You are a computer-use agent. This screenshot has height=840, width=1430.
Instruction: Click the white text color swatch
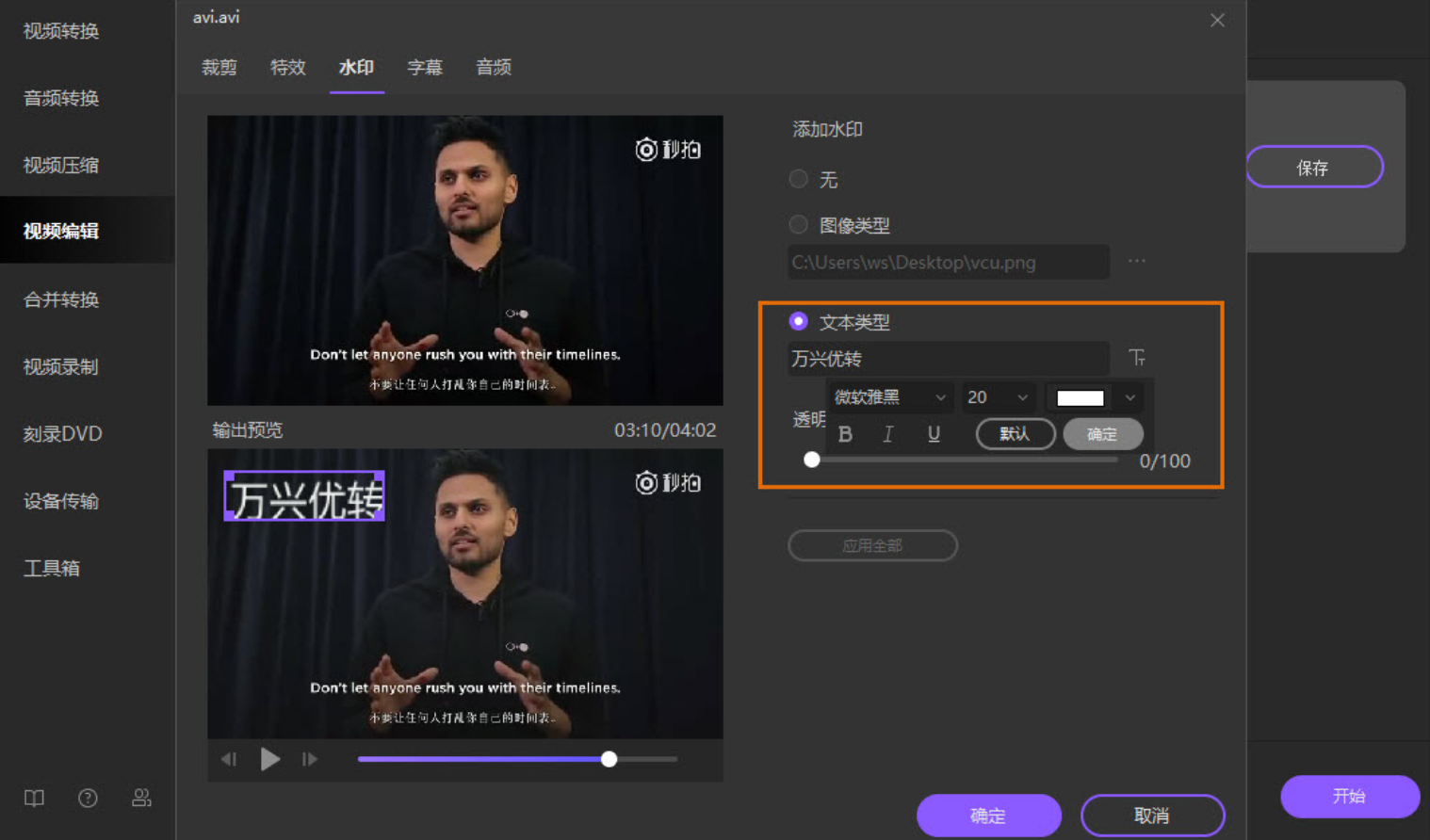pyautogui.click(x=1081, y=397)
